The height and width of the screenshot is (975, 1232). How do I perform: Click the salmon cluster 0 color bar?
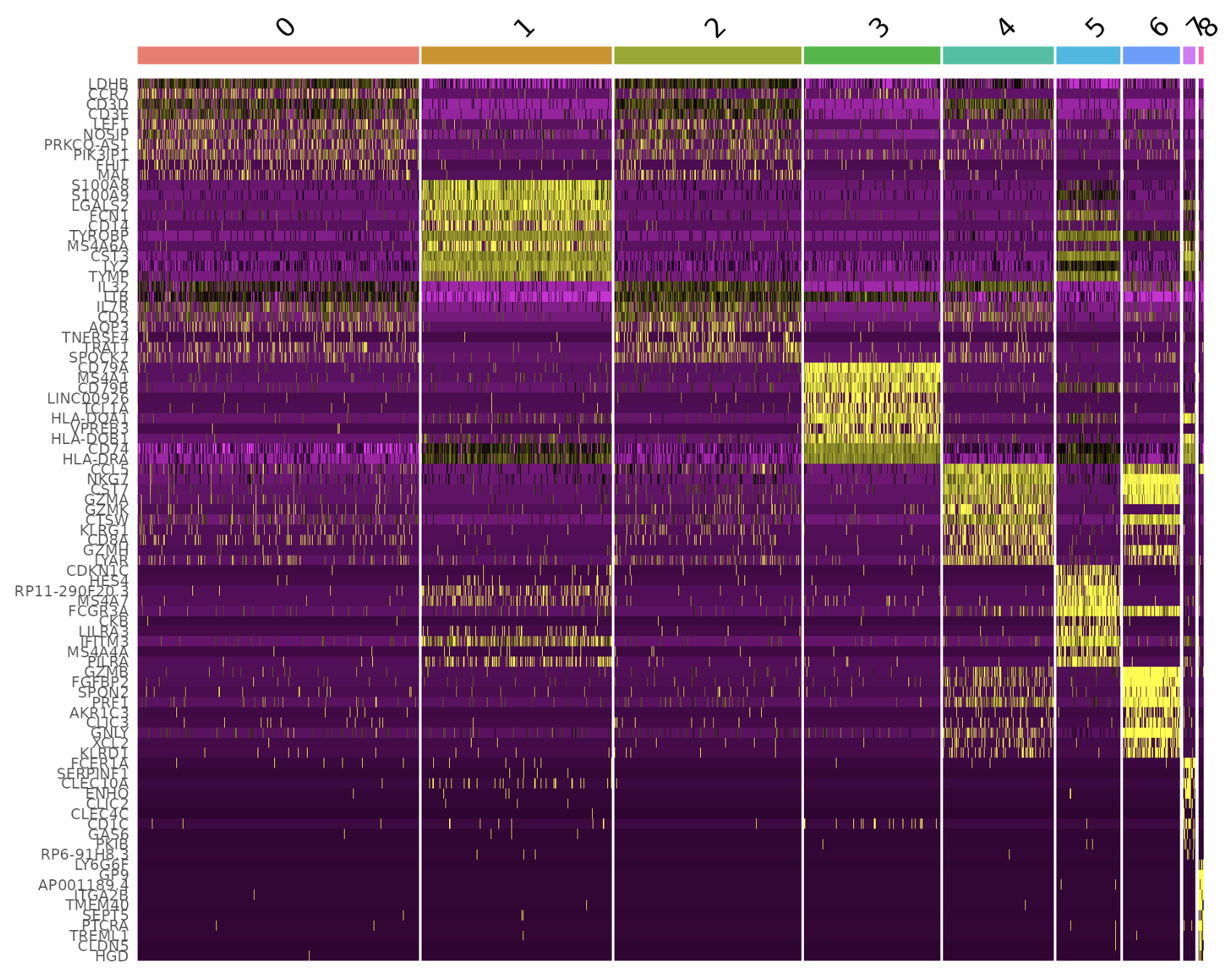[x=279, y=55]
